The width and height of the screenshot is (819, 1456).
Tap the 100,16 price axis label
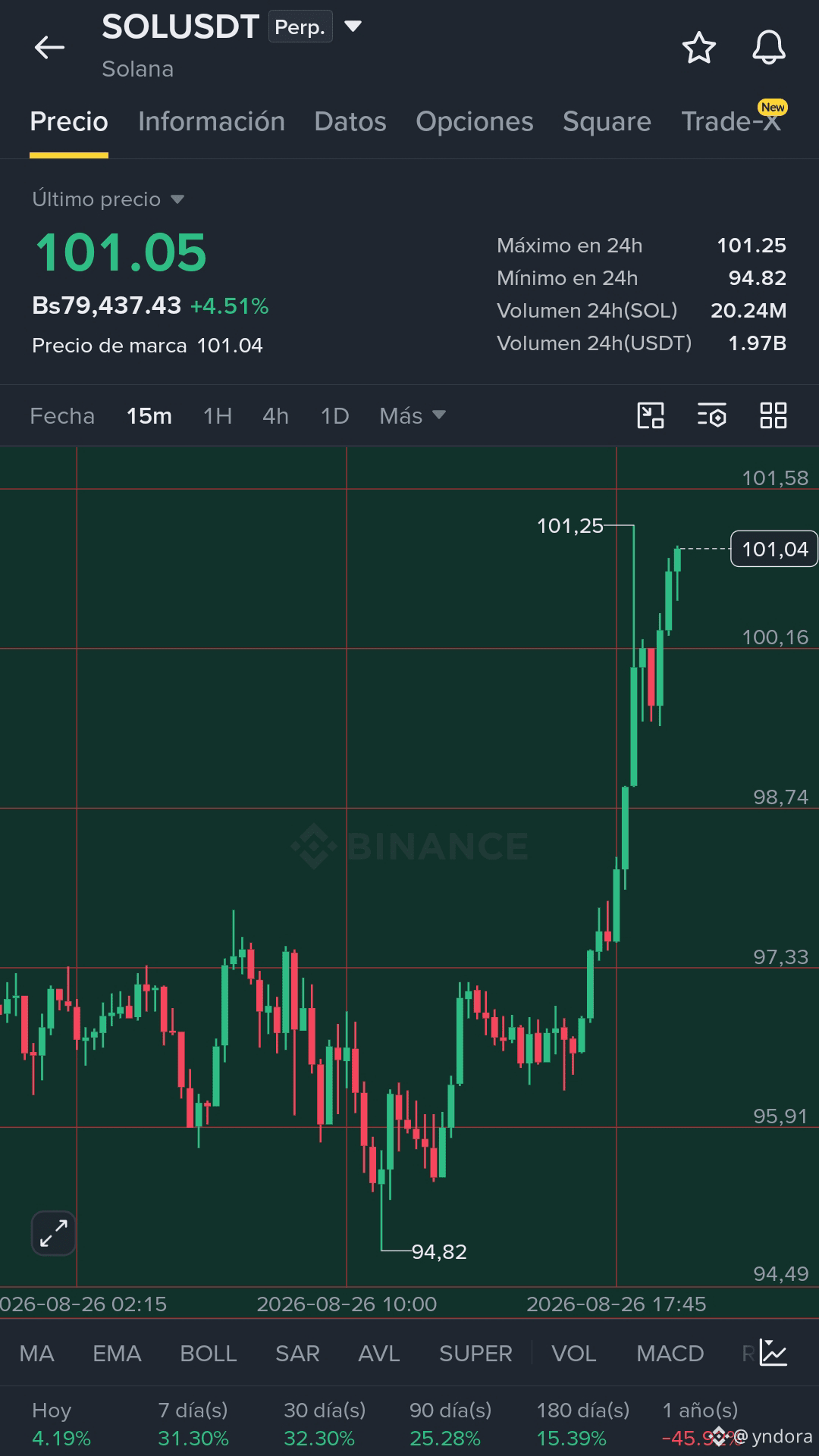pyautogui.click(x=775, y=637)
